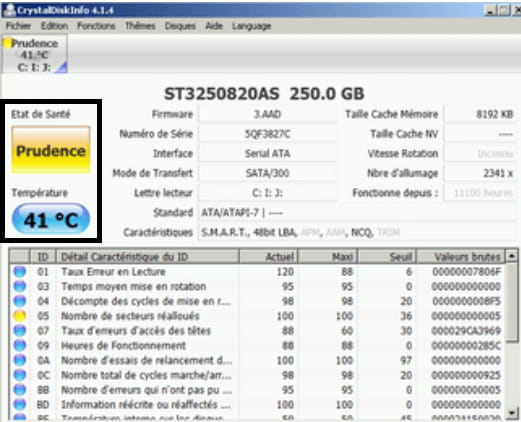521x422 pixels.
Task: Click raw value 000029CA3969
Action: 467,330
